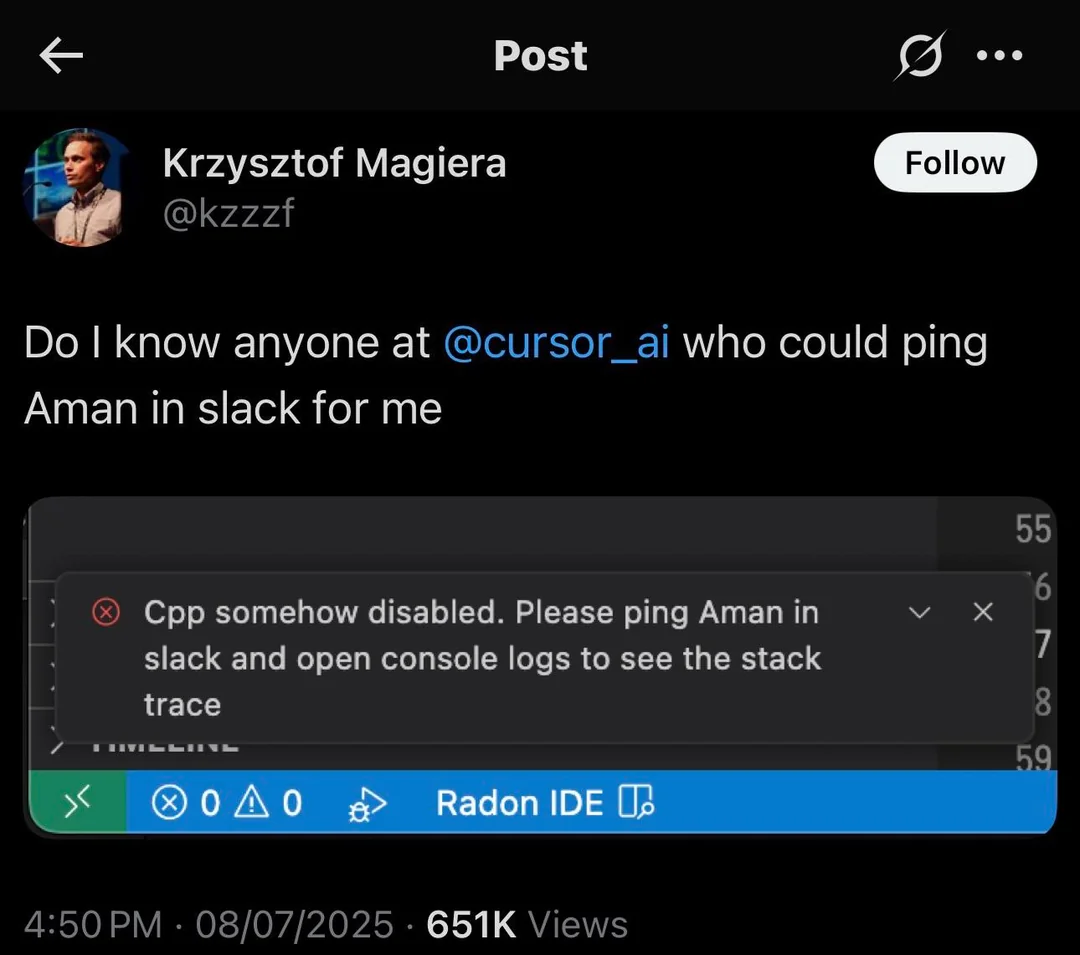The height and width of the screenshot is (955, 1080).
Task: Click the errors count icon in status bar
Action: click(x=169, y=803)
